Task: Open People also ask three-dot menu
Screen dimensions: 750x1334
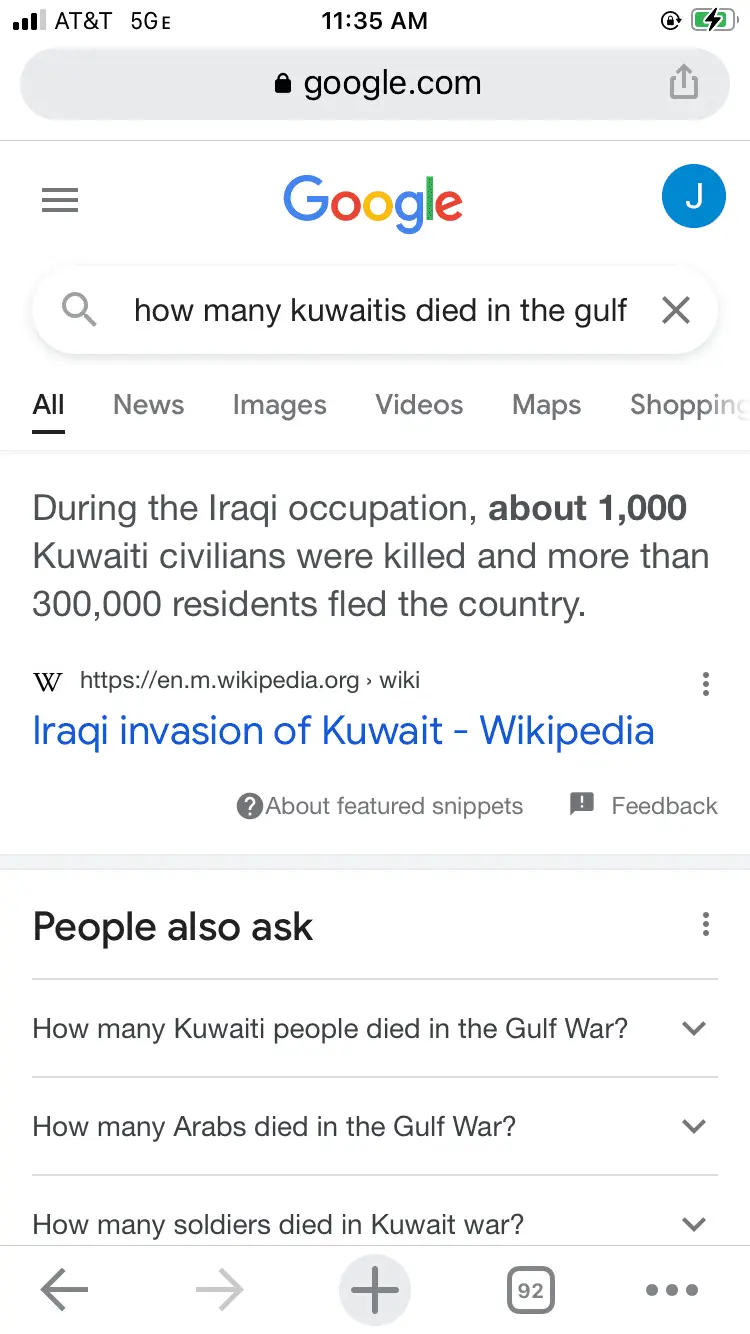Action: [x=706, y=925]
